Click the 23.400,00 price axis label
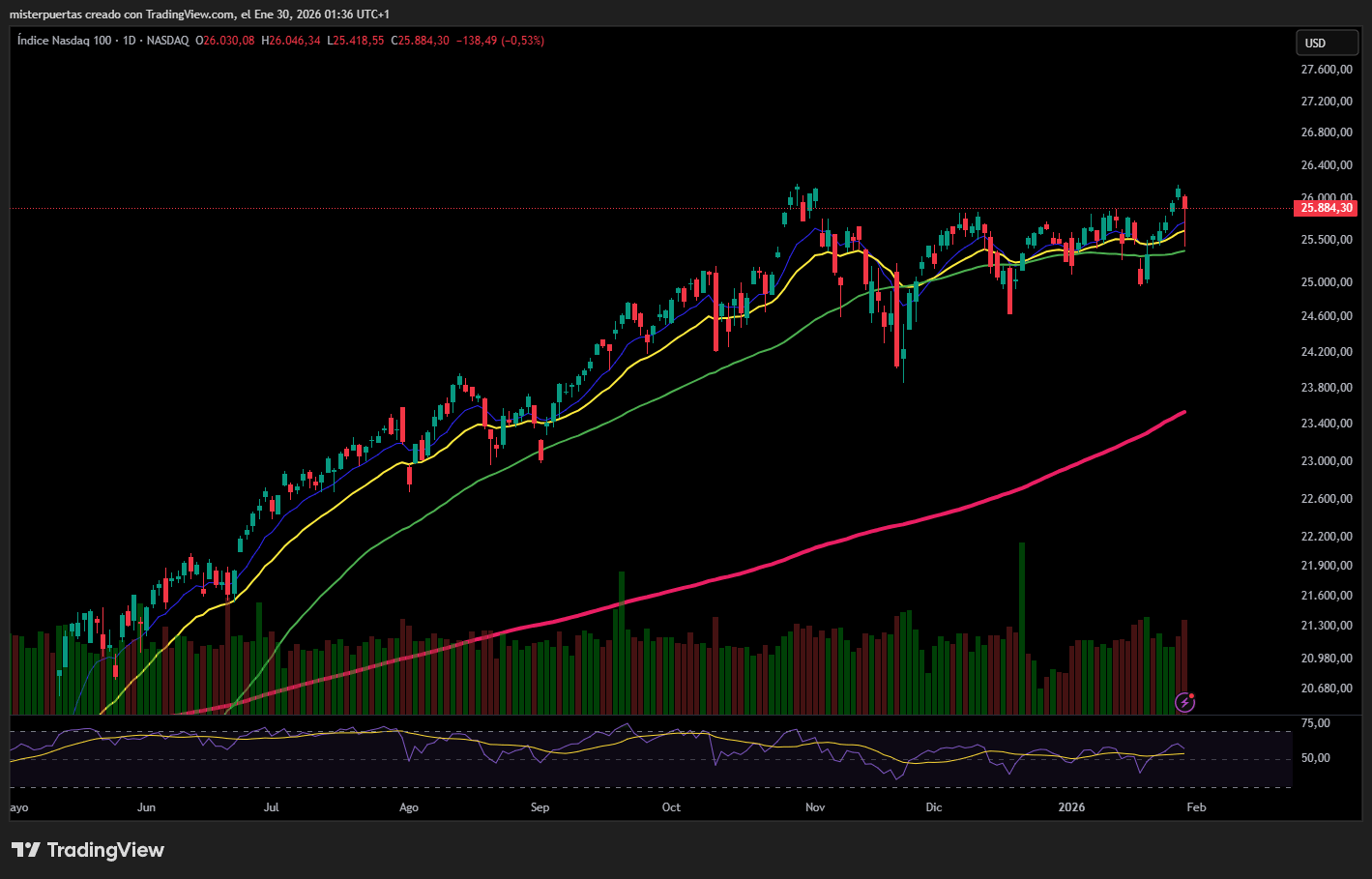The image size is (1372, 879). tap(1327, 424)
